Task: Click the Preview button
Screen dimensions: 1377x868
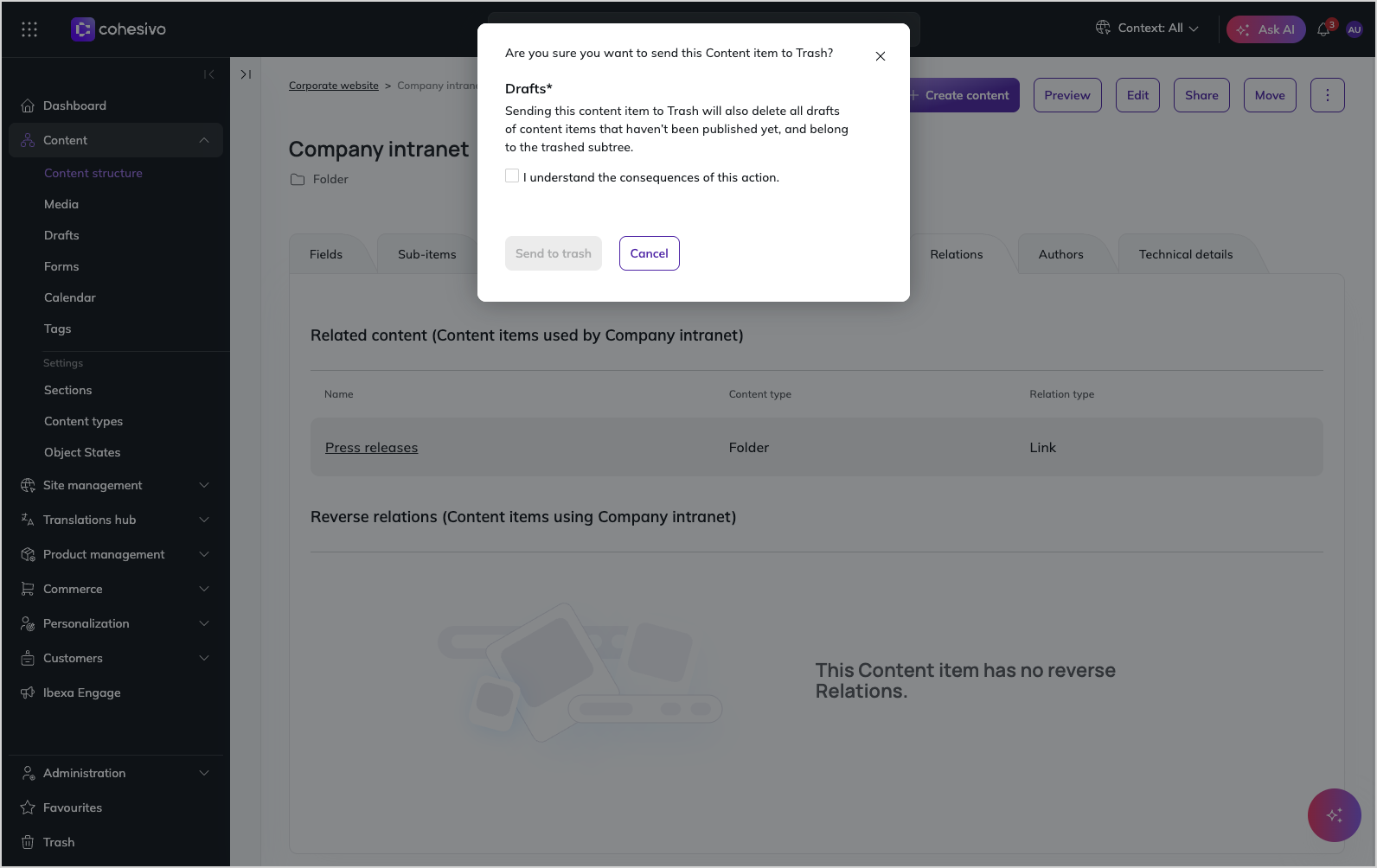Action: [x=1067, y=95]
